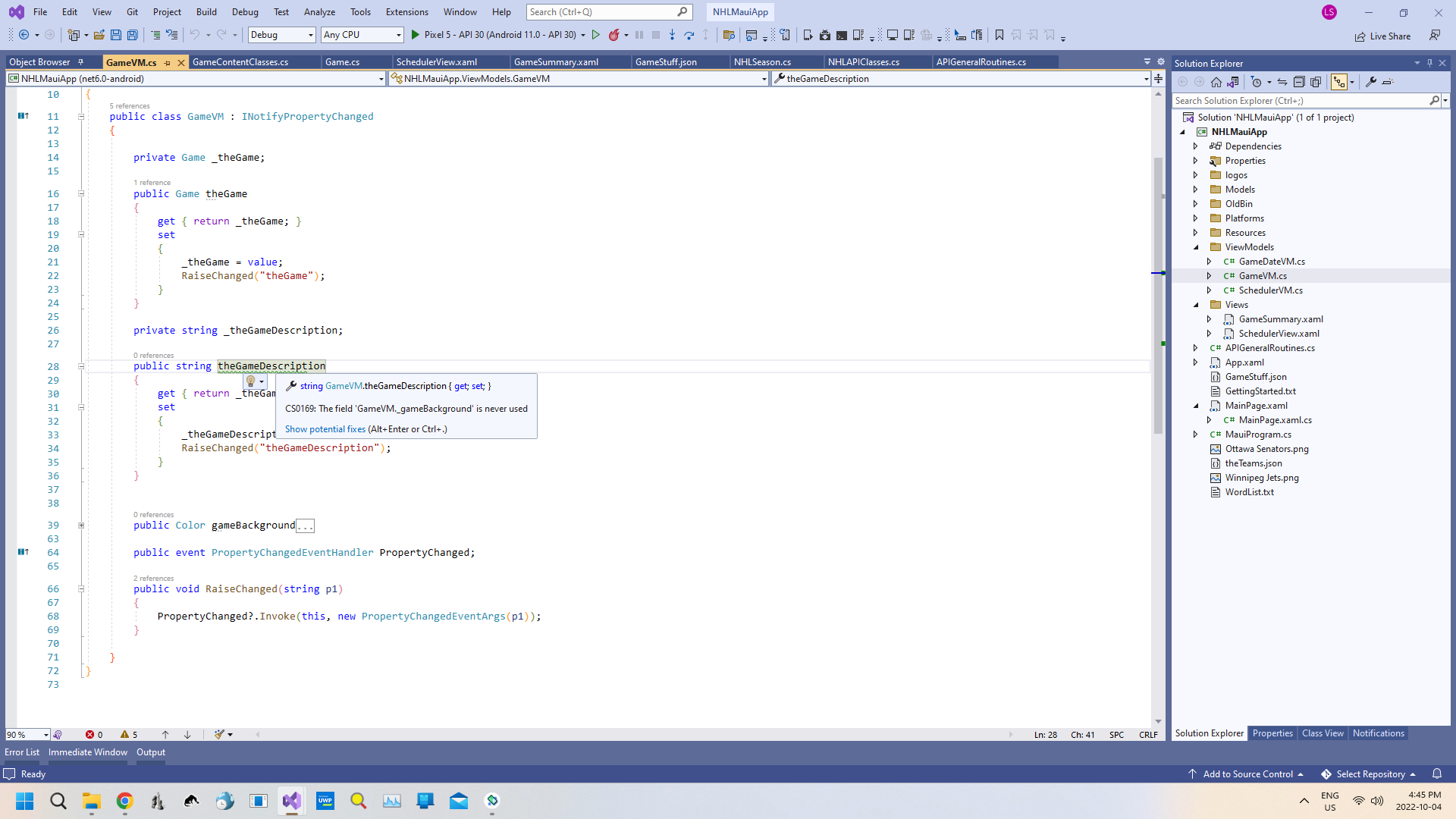Collapse the ViewModels folder
The image size is (1456, 819).
click(1197, 246)
